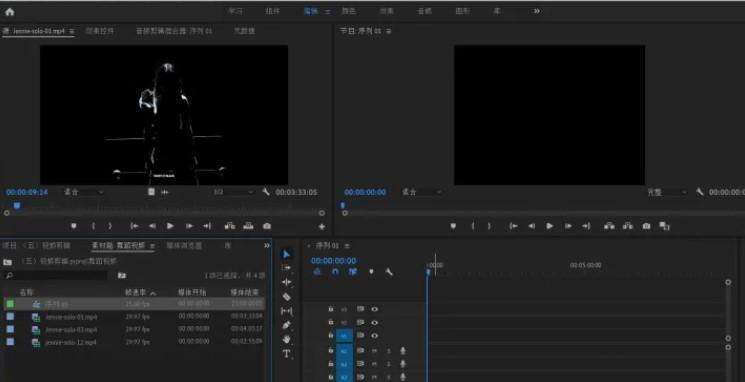Viewport: 745px width, 382px height.
Task: Click Extract button in Program monitor
Action: (x=628, y=226)
